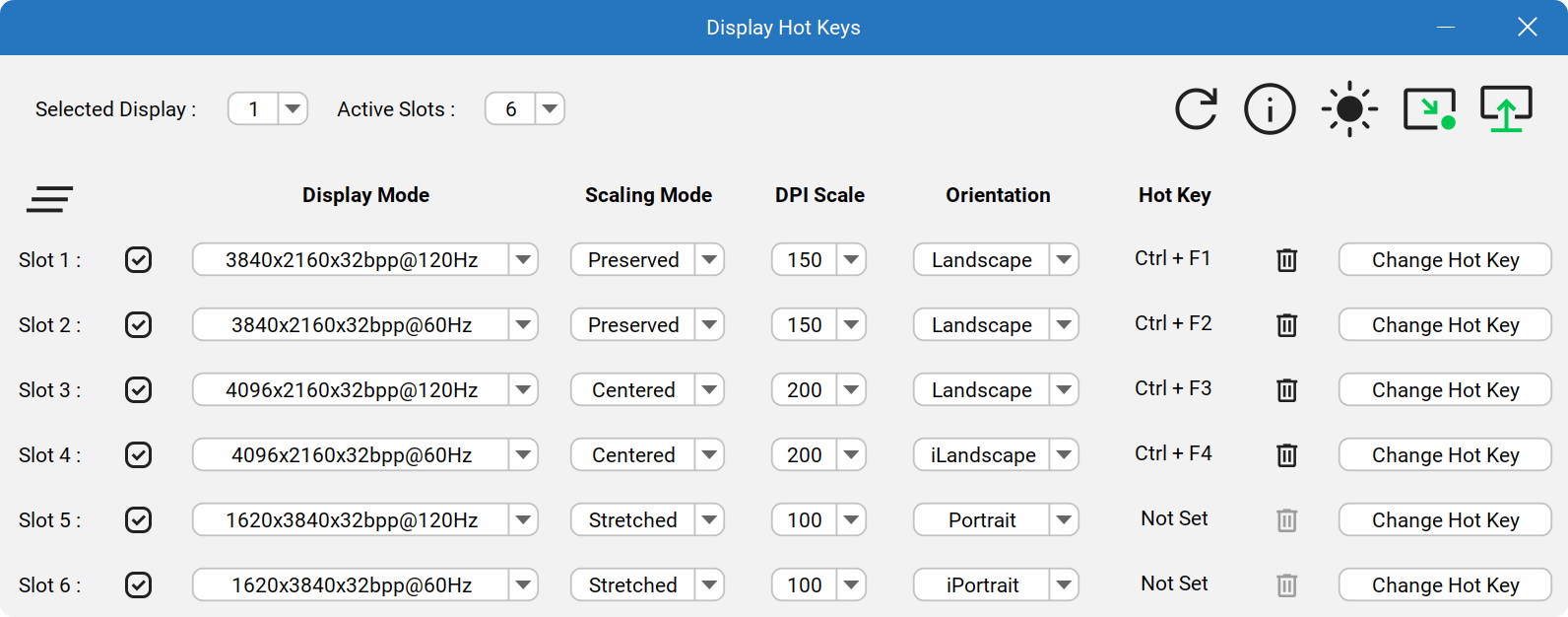Open Slot 5 DPI scale 100 dropdown
Screen dimensions: 1568x617
[818, 520]
